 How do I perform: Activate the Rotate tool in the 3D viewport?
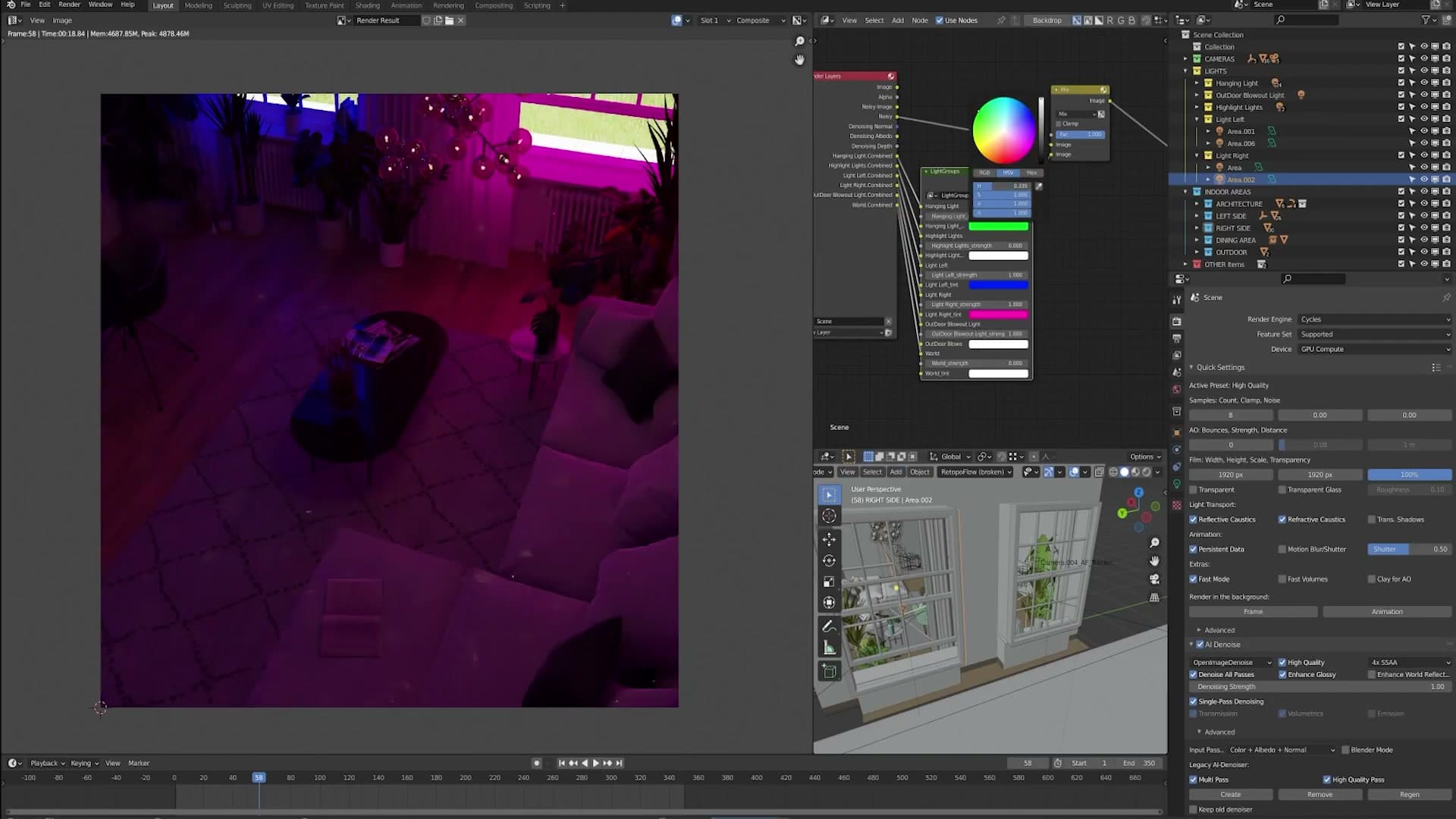pyautogui.click(x=829, y=560)
